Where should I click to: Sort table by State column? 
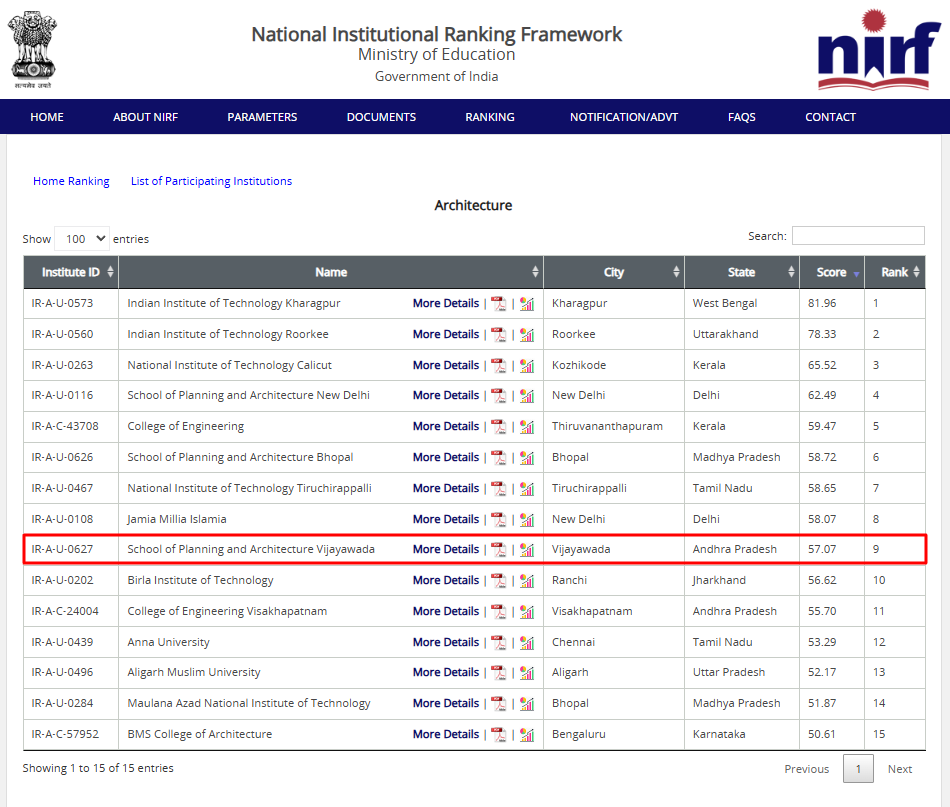click(742, 272)
